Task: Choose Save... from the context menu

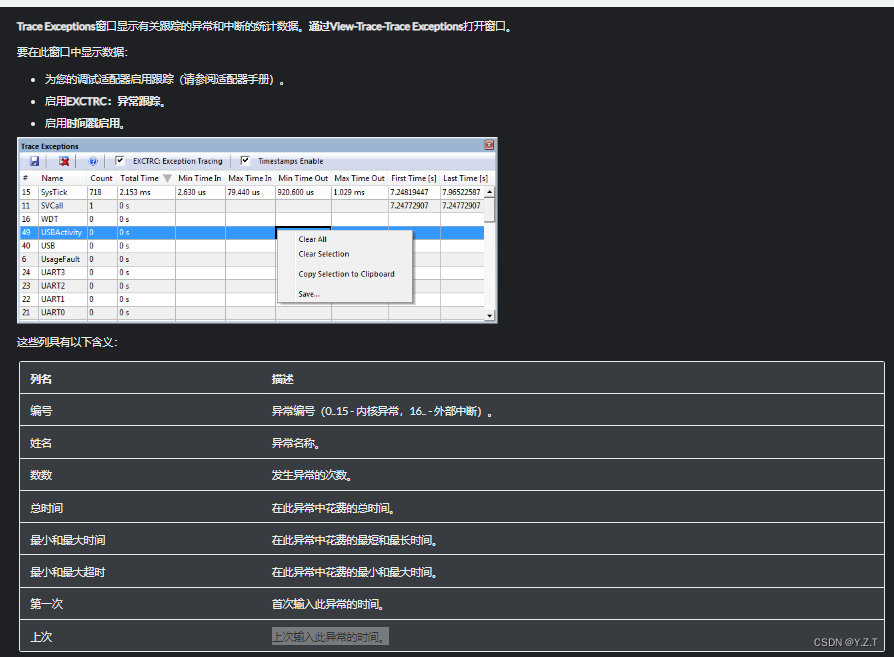Action: click(x=308, y=294)
